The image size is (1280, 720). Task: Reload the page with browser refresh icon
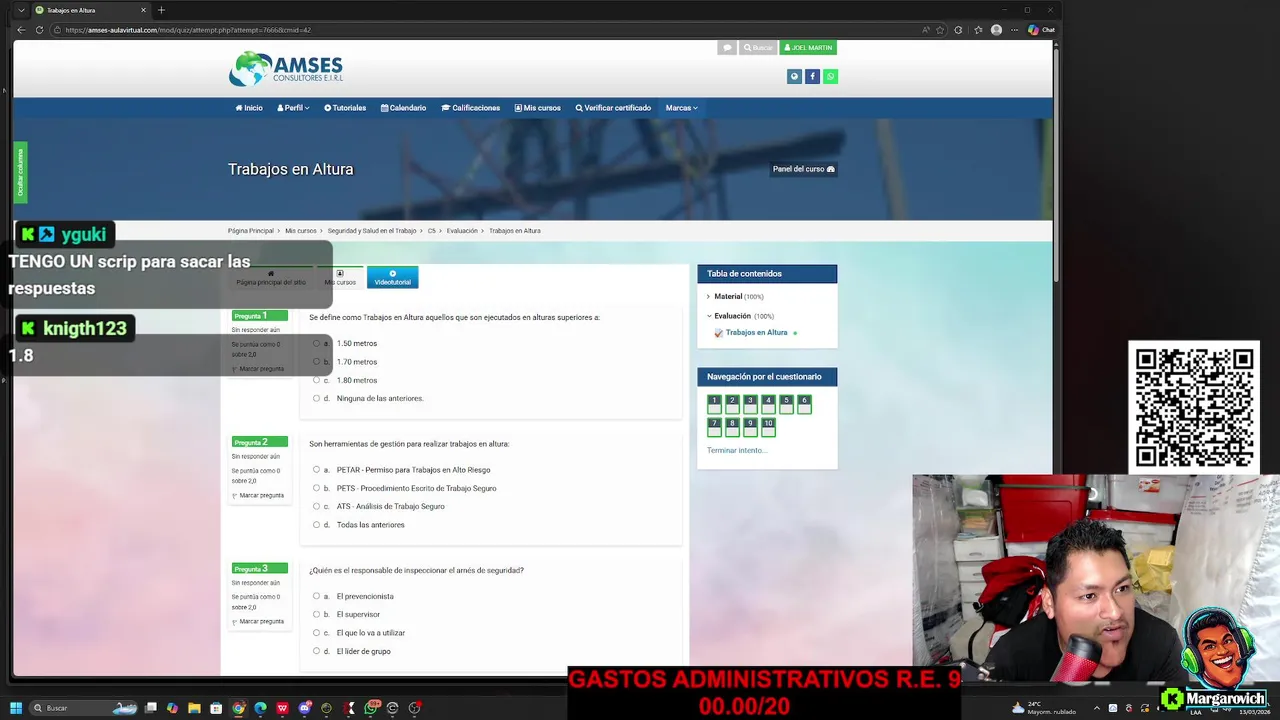coord(39,30)
